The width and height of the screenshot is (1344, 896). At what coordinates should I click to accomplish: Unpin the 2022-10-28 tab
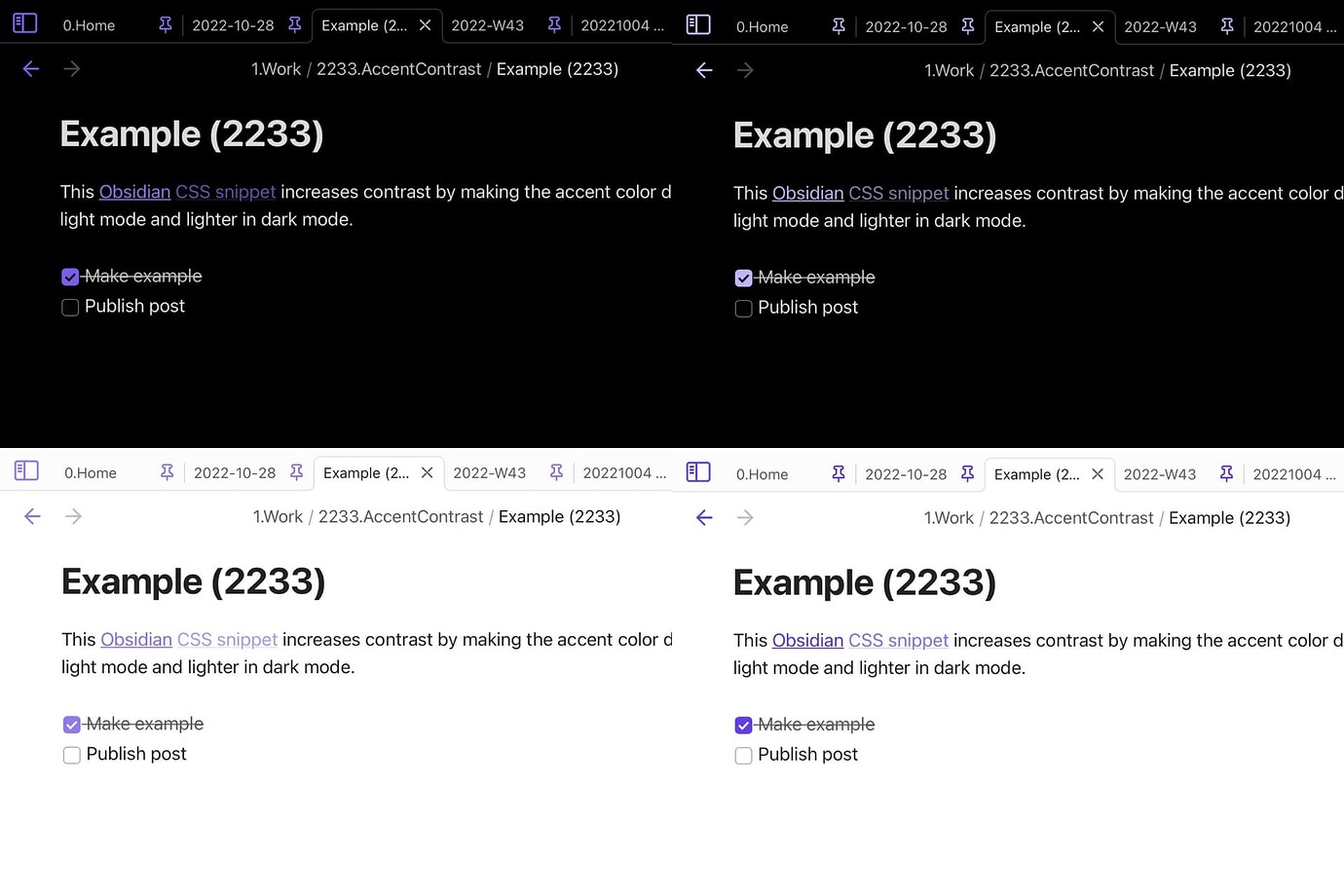click(295, 24)
